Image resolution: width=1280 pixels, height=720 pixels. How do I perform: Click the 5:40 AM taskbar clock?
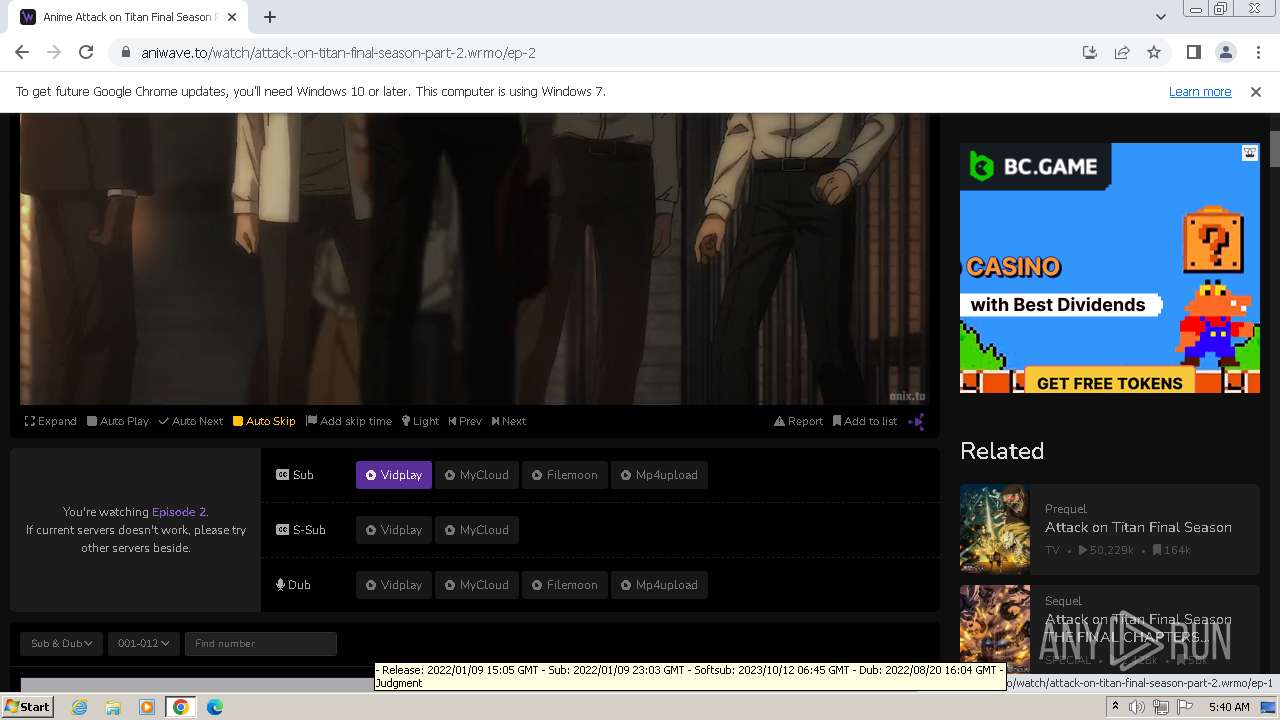(x=1229, y=707)
